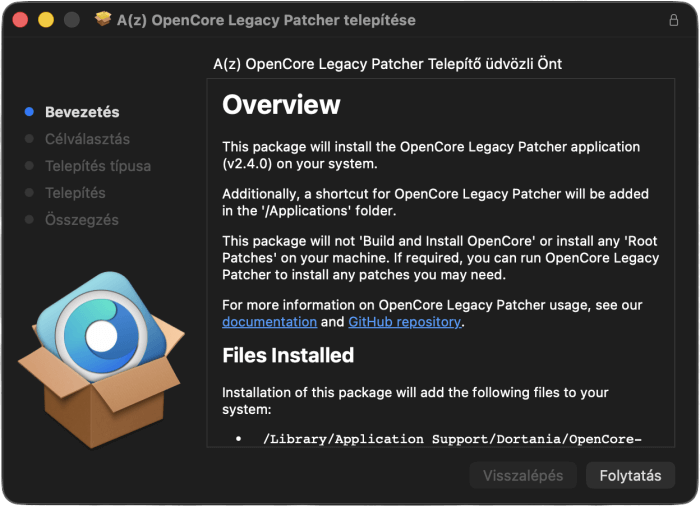The height and width of the screenshot is (506, 700).
Task: Click the Folytatás button to continue
Action: click(x=630, y=476)
